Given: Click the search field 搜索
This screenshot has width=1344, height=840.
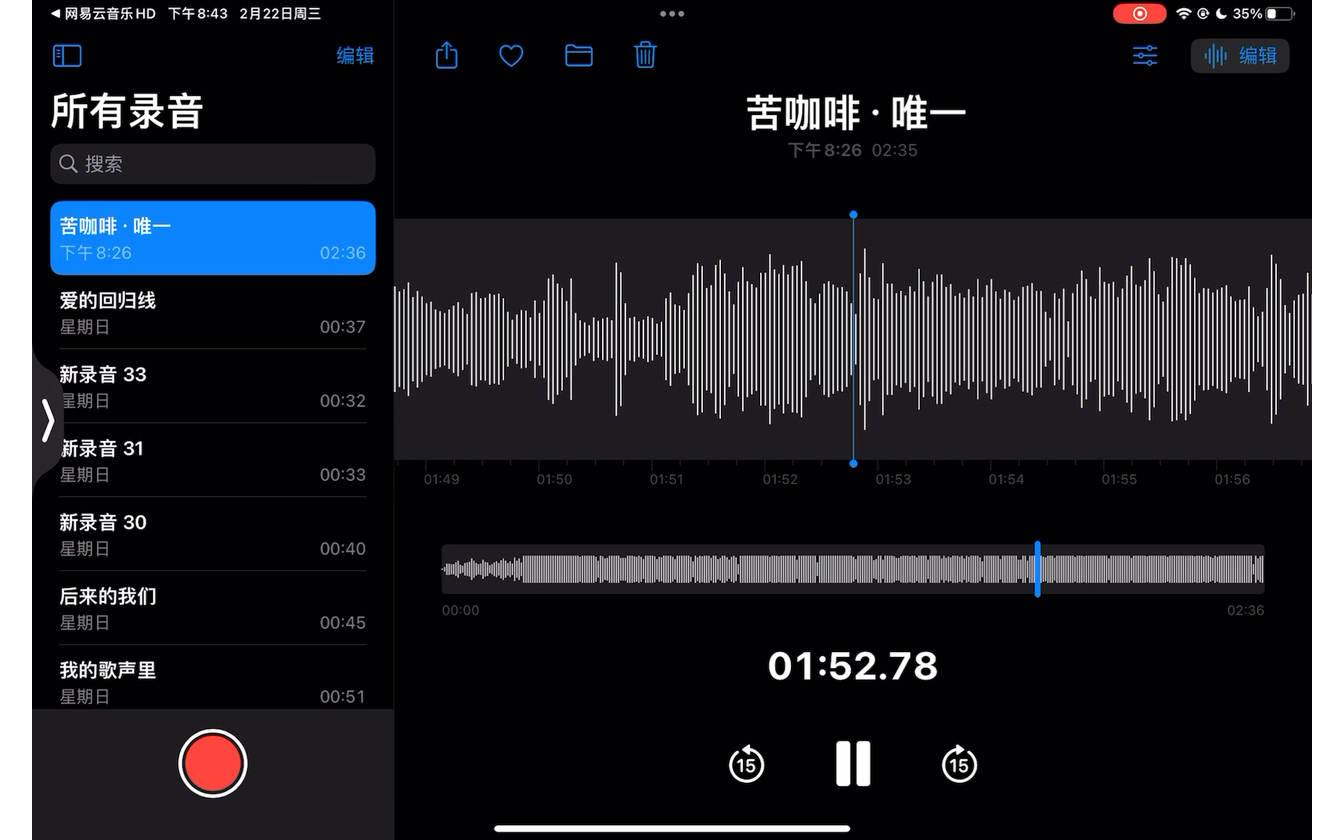Looking at the screenshot, I should (x=213, y=164).
